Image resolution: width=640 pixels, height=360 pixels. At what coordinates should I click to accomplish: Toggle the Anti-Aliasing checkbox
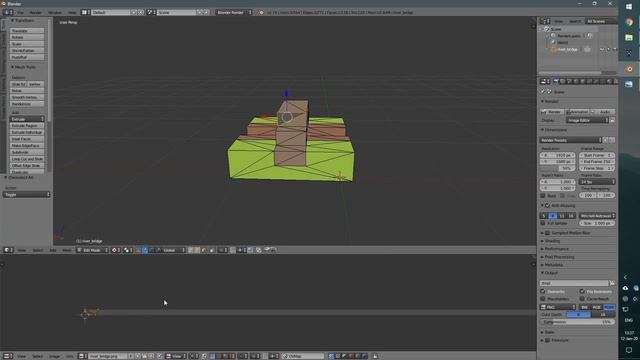(547, 206)
